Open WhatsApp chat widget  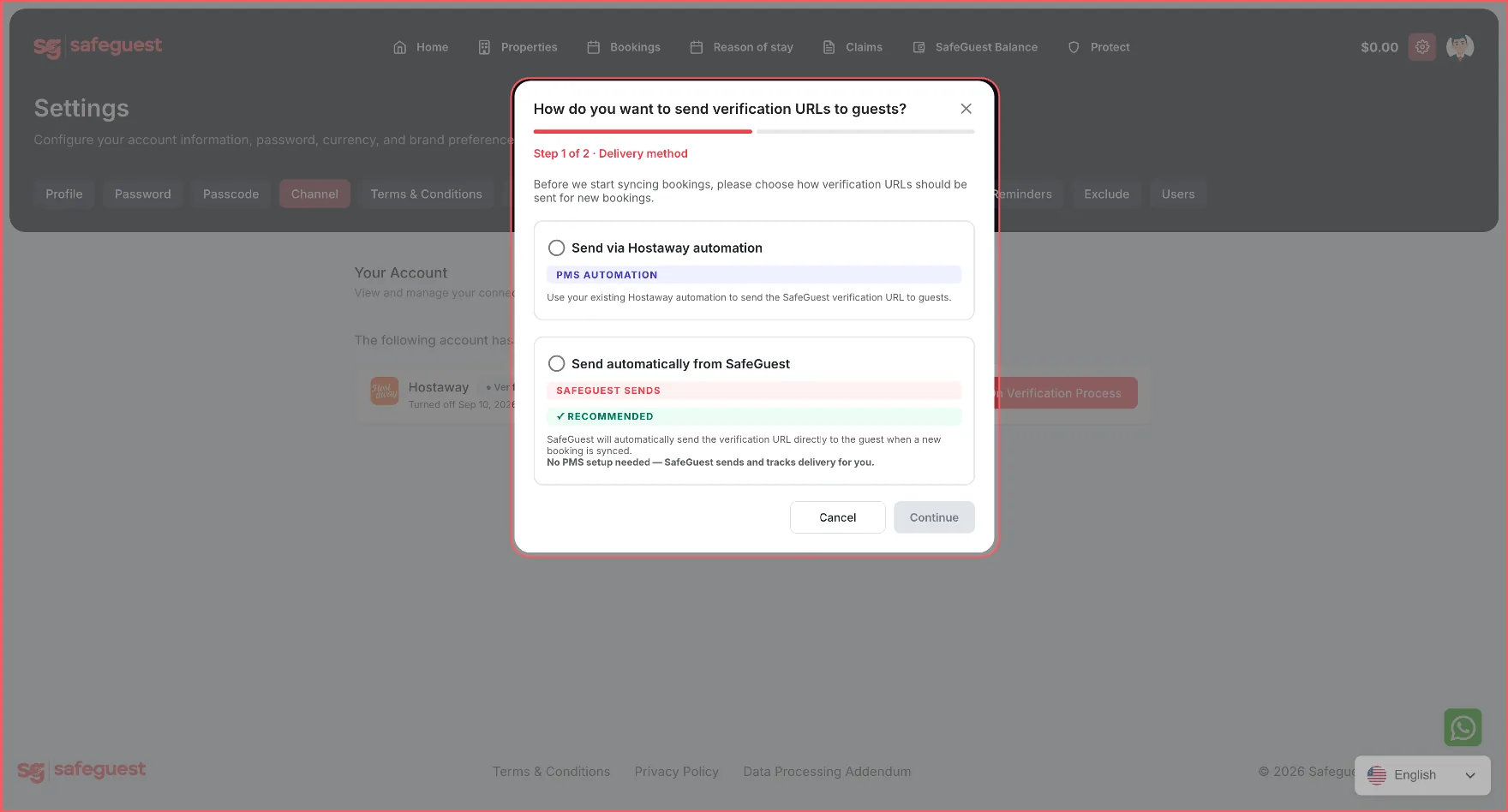pyautogui.click(x=1463, y=727)
